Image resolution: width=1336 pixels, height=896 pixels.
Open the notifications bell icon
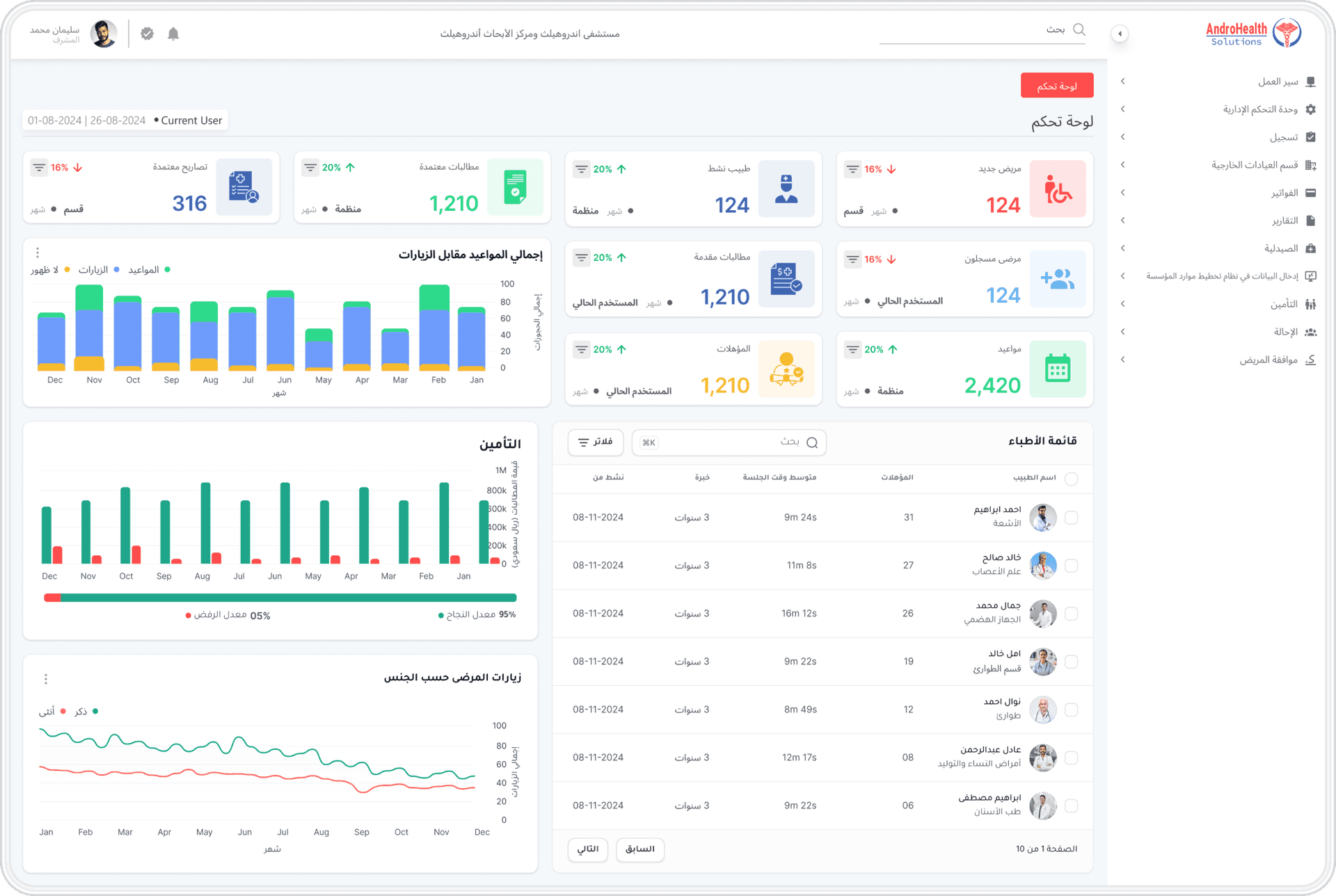pos(173,33)
